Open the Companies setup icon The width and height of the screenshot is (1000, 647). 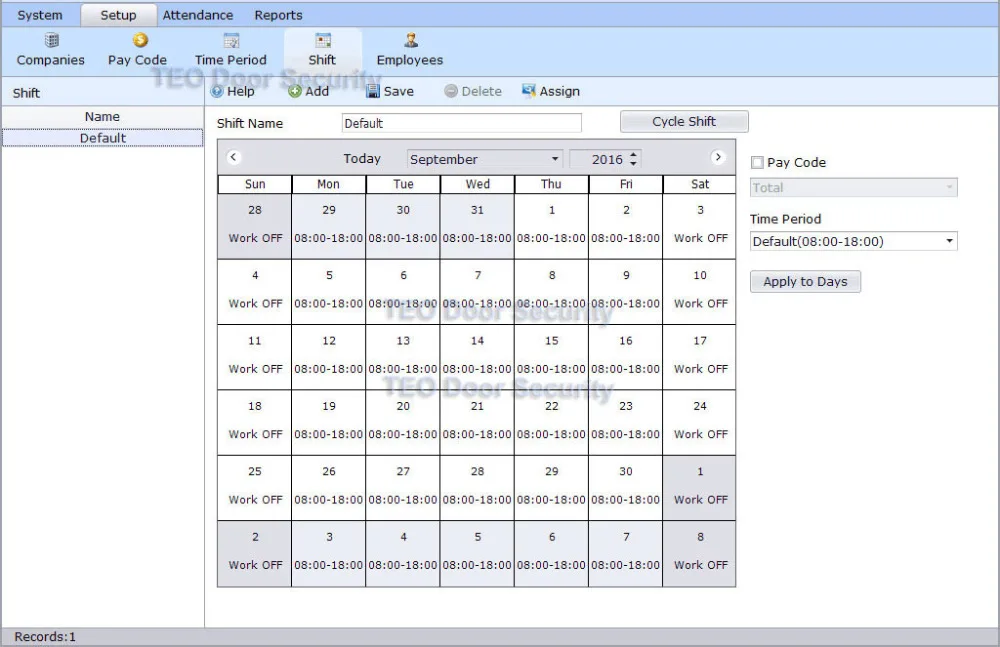[52, 41]
